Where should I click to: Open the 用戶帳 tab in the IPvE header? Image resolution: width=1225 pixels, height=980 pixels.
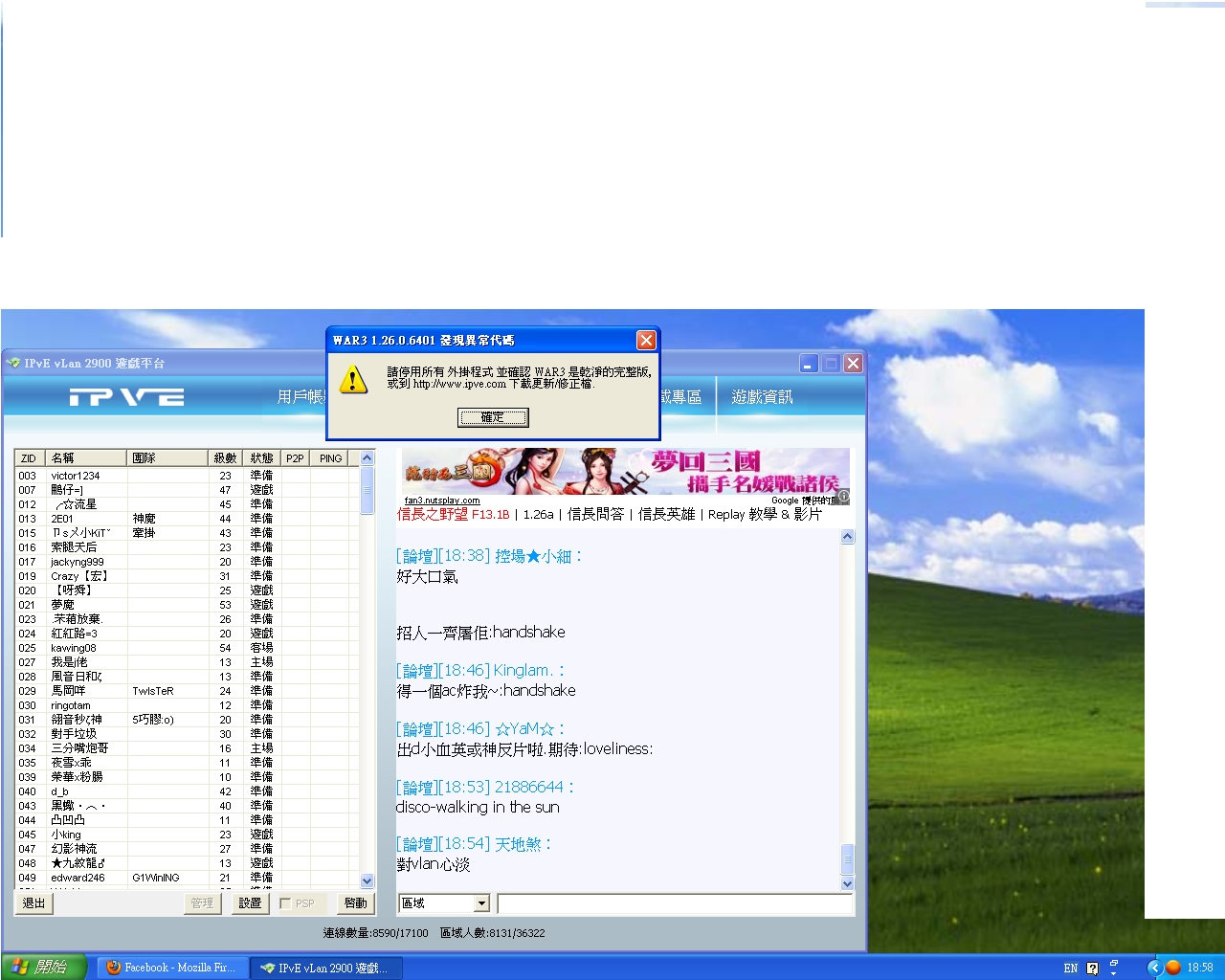tap(301, 396)
